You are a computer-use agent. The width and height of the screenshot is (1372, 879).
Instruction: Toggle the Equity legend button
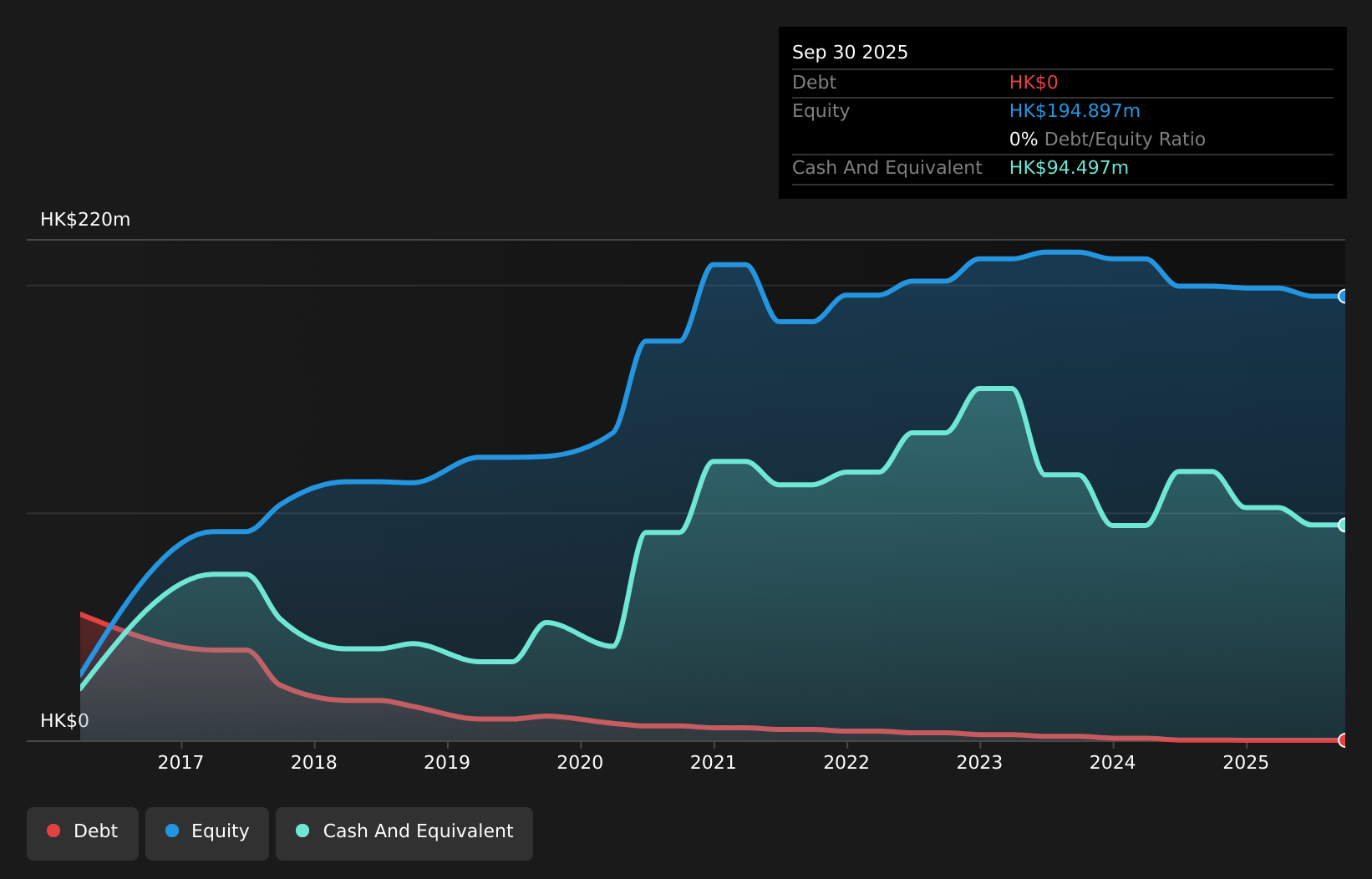[207, 833]
